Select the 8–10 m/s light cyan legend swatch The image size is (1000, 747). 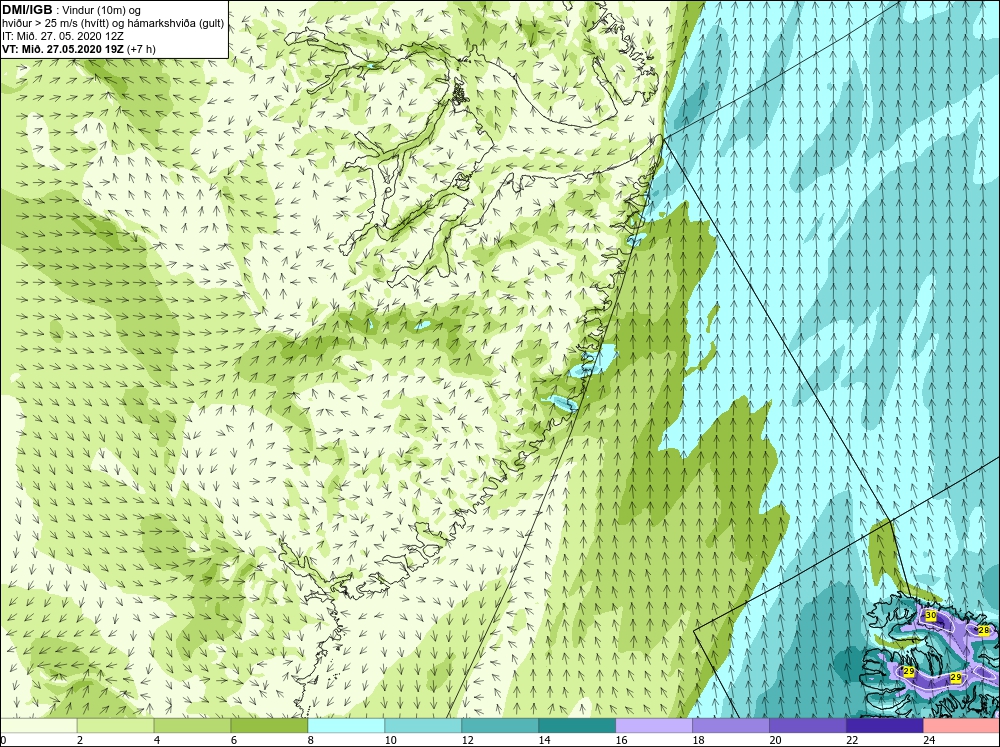click(346, 725)
